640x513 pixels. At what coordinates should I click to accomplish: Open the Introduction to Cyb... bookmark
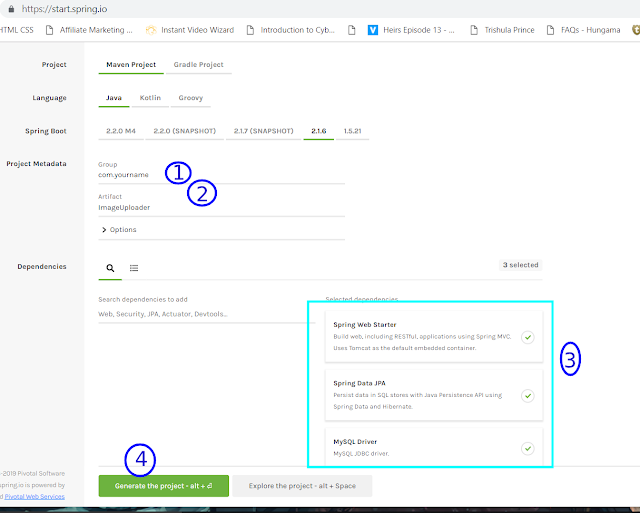290,30
